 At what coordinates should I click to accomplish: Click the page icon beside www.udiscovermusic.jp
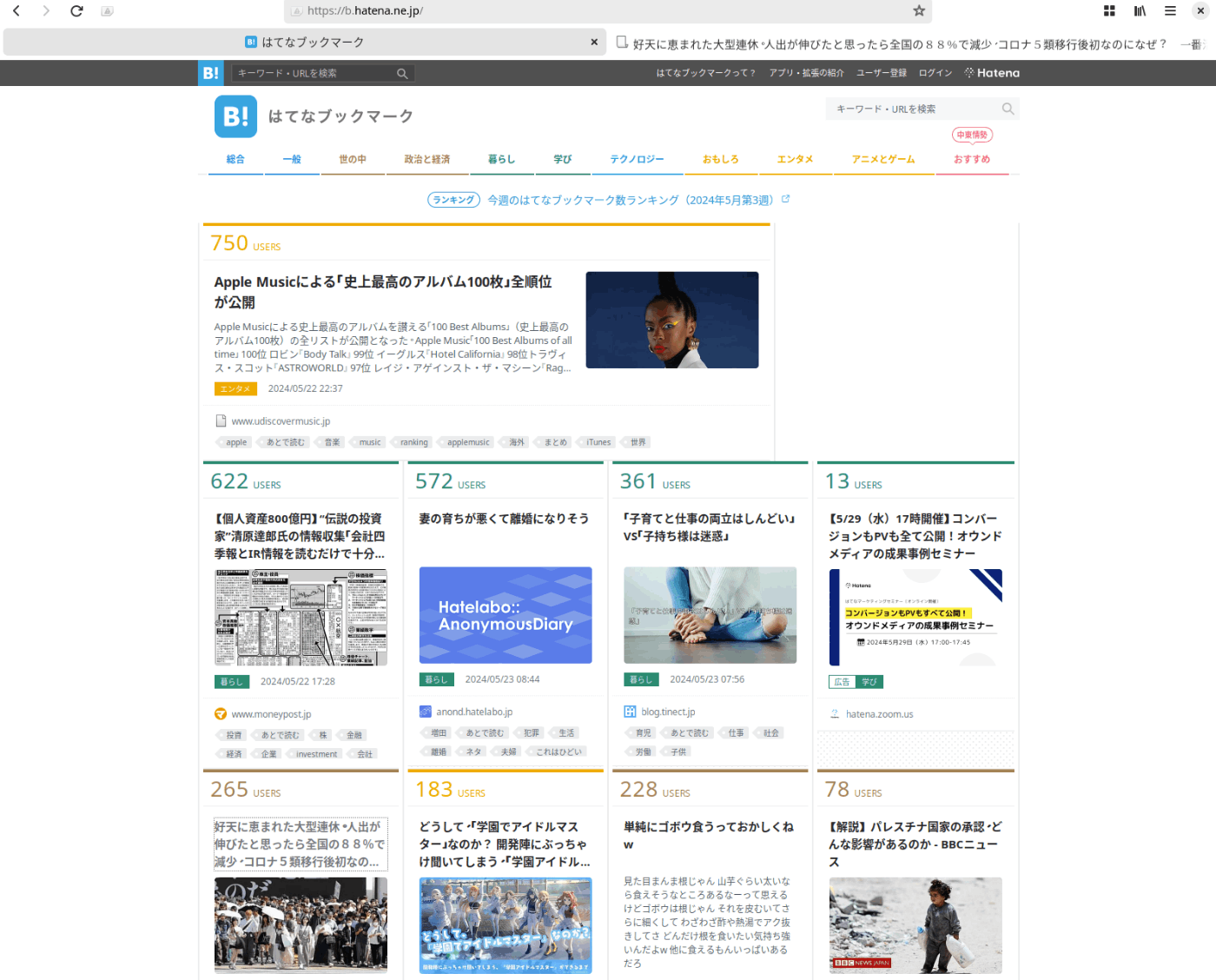click(x=221, y=420)
